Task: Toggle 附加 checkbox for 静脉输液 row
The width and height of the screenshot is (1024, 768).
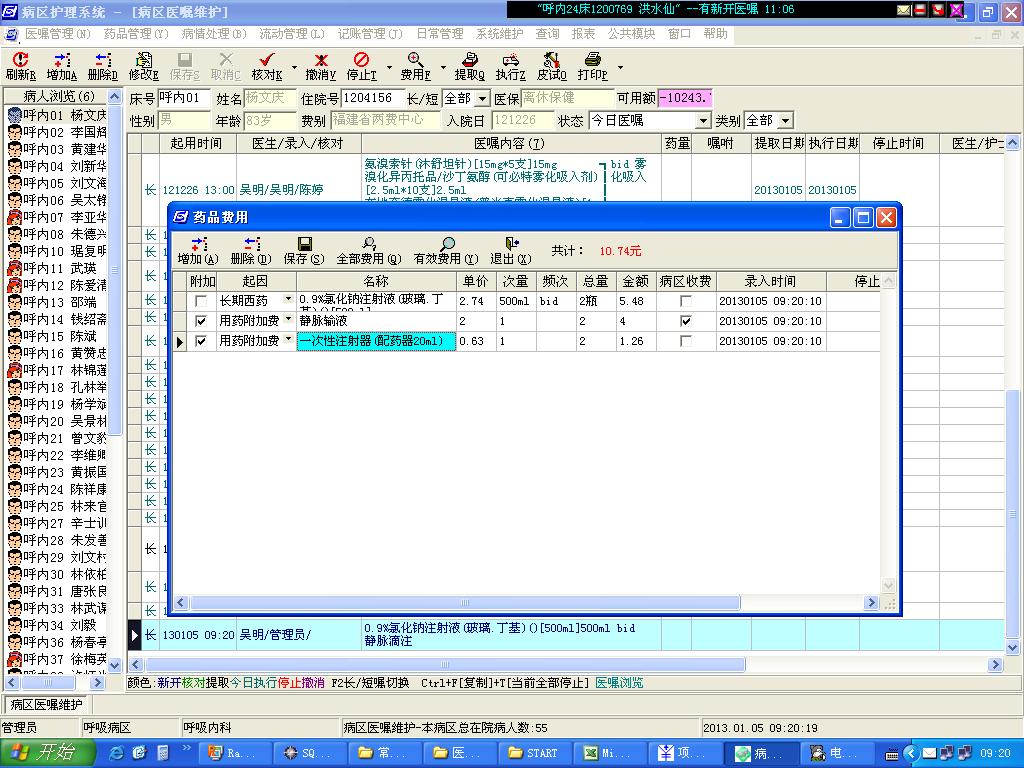Action: pyautogui.click(x=200, y=321)
